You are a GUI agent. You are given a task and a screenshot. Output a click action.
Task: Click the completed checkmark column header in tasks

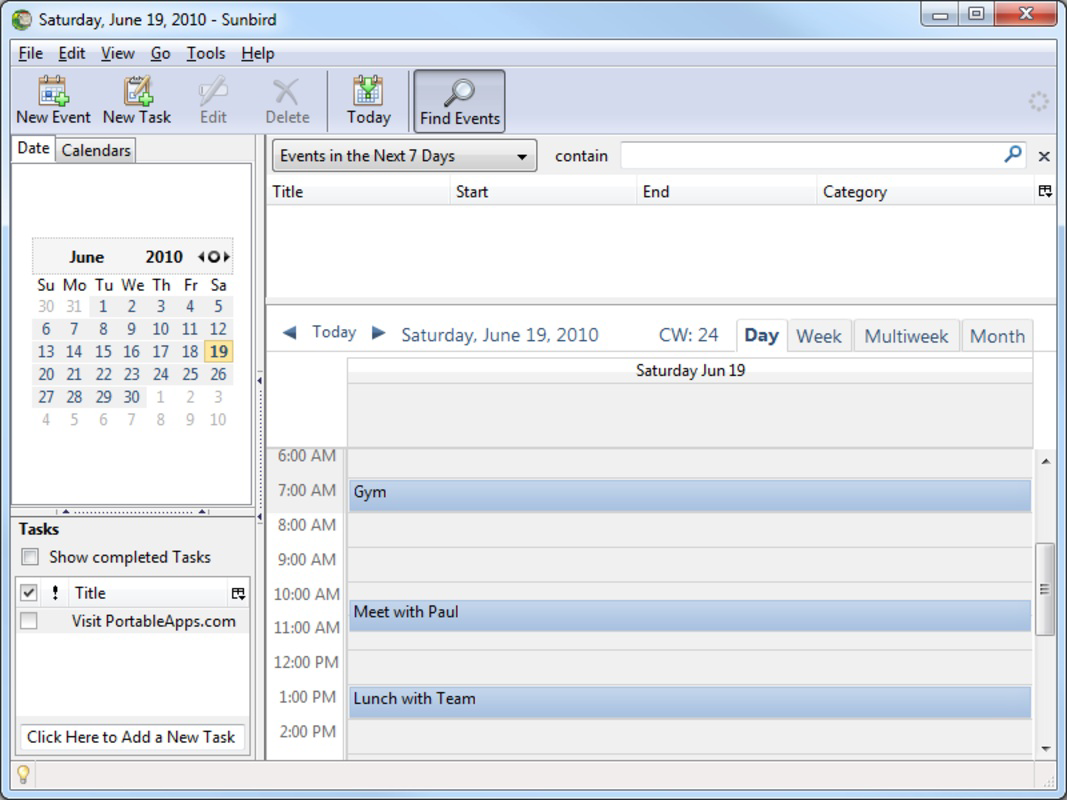tap(29, 593)
